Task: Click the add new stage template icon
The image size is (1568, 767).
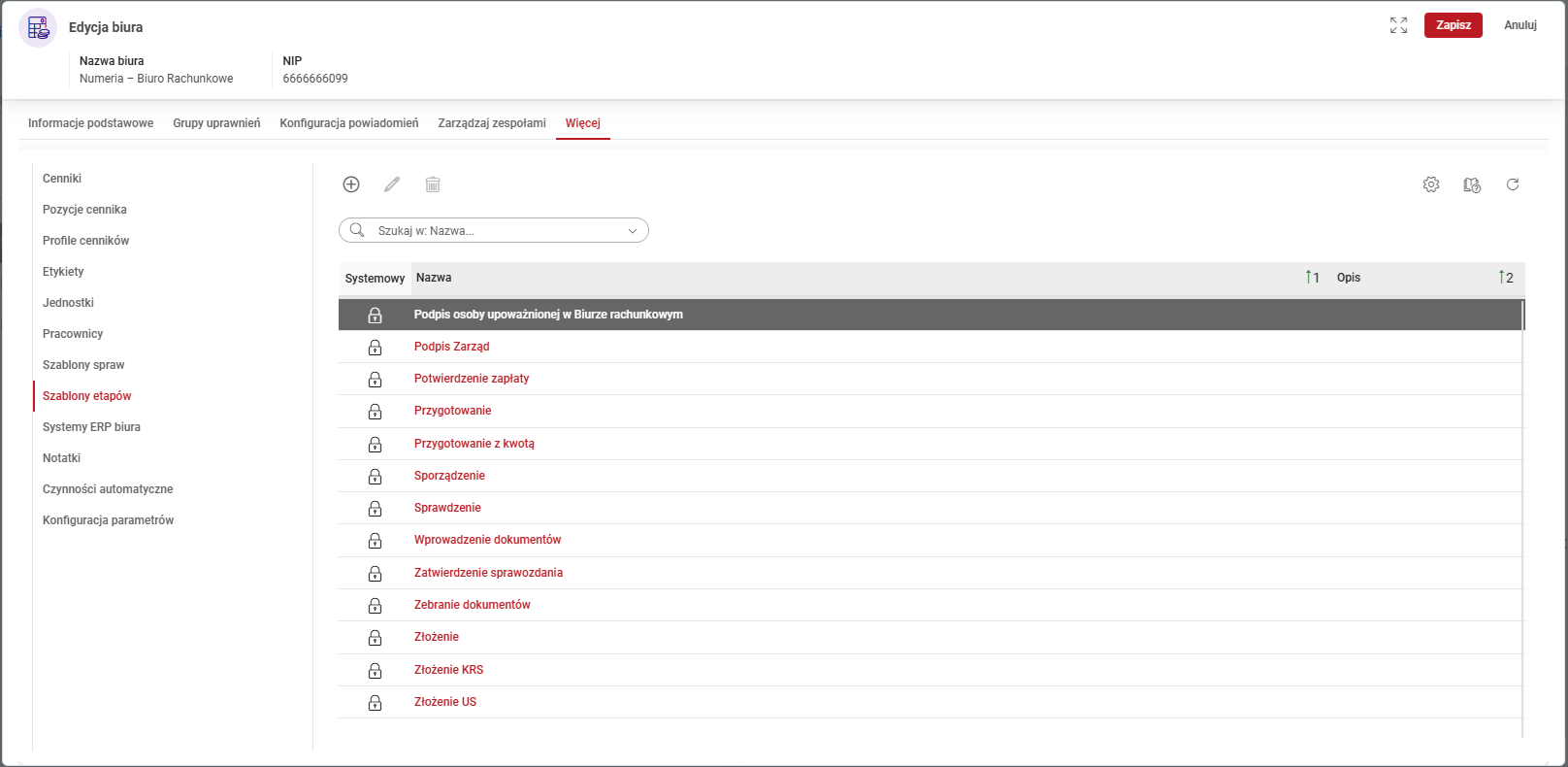Action: coord(351,184)
